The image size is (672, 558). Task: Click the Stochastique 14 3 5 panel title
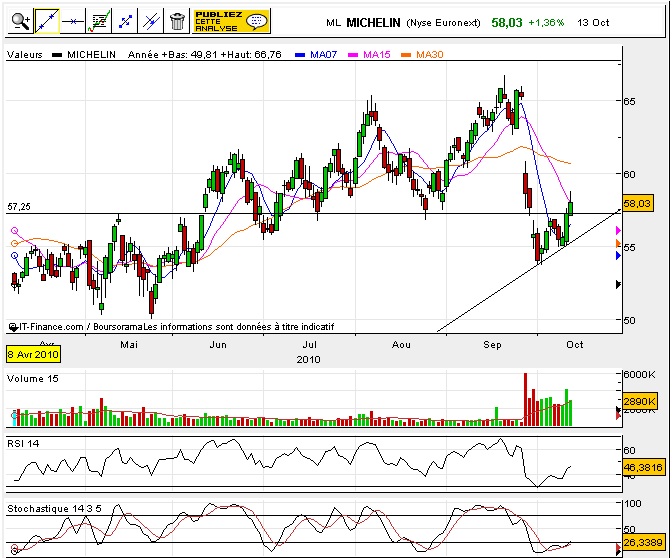54,509
